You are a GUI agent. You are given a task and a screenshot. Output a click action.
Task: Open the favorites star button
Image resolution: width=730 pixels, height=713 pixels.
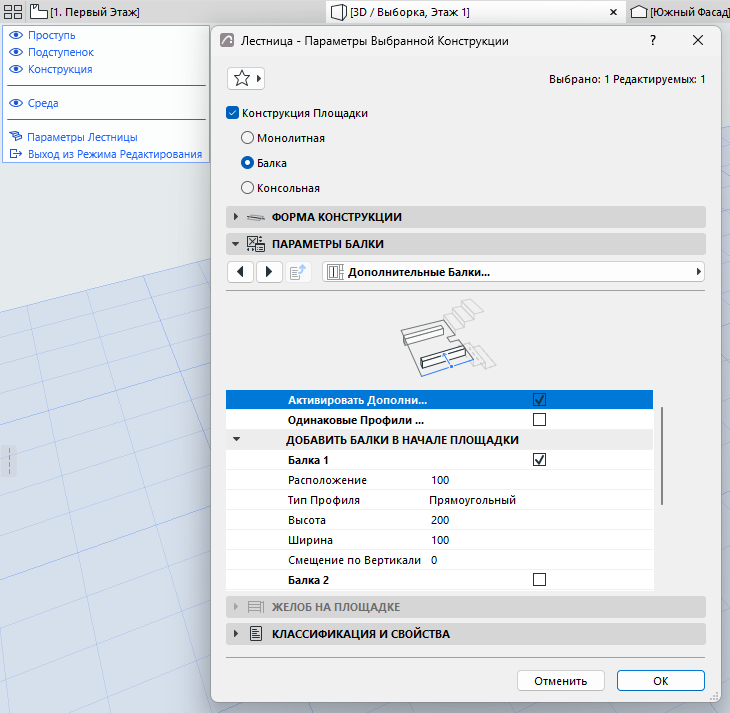click(246, 78)
